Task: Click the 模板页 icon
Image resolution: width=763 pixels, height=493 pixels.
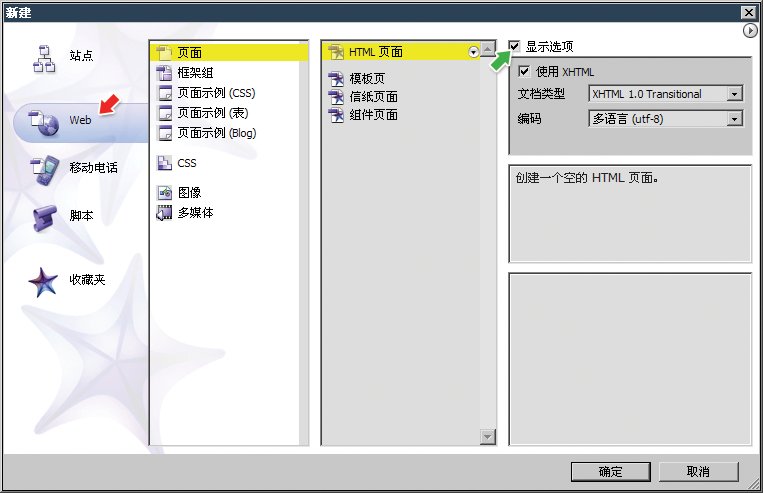Action: pos(336,78)
